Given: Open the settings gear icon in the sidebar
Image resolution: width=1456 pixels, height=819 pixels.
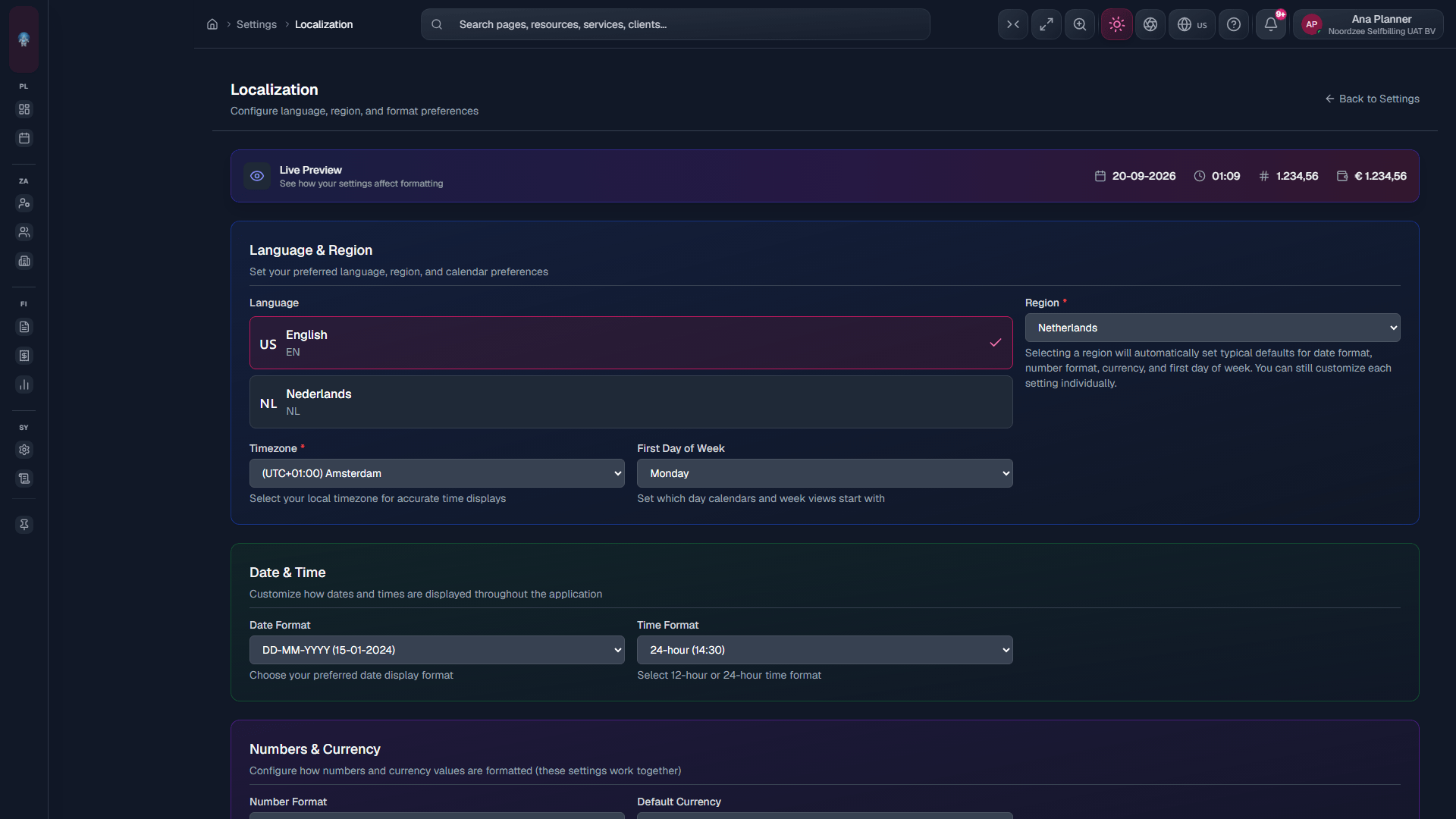Looking at the screenshot, I should (24, 450).
